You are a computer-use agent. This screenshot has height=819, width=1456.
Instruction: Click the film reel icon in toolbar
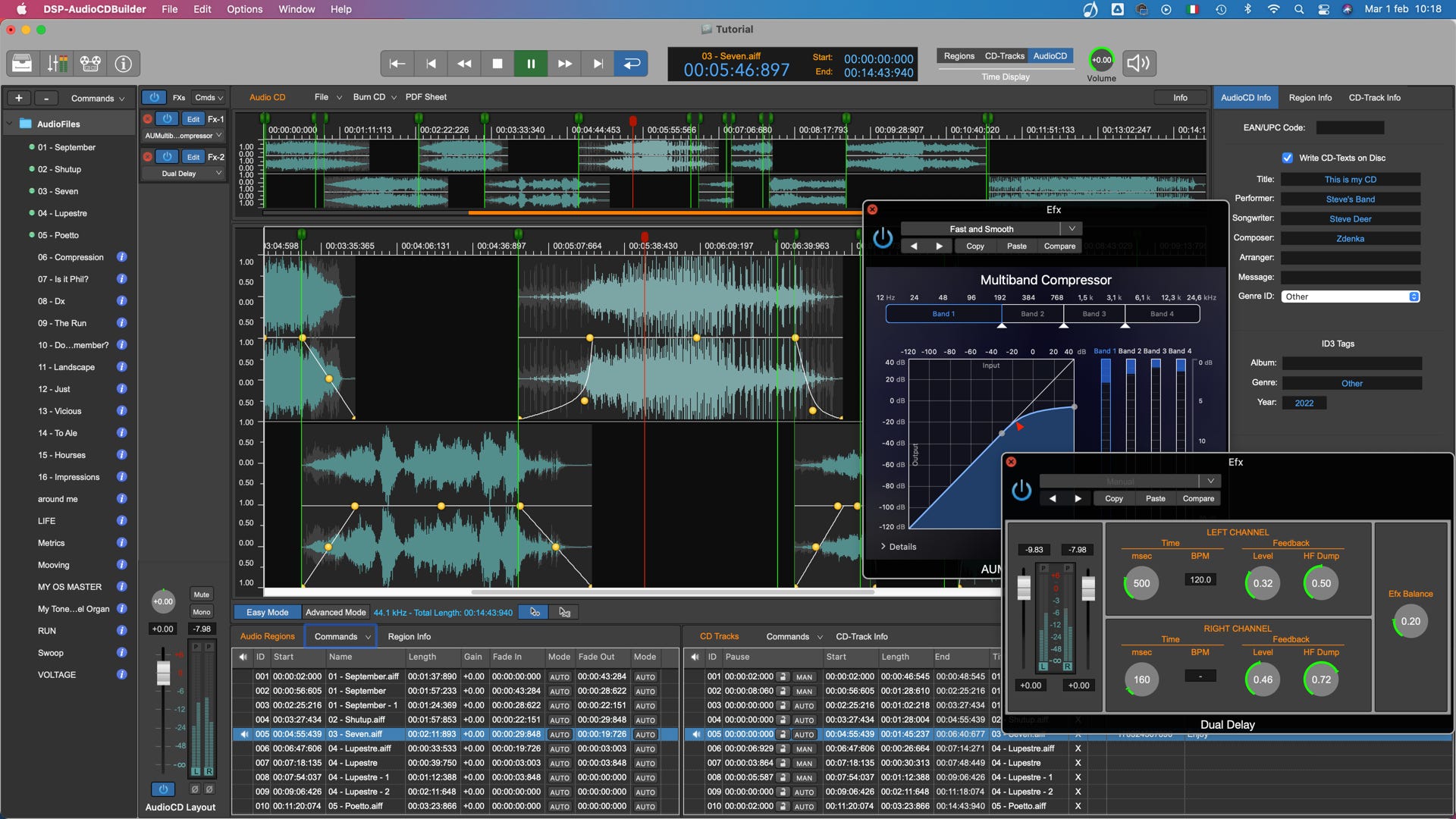(90, 64)
